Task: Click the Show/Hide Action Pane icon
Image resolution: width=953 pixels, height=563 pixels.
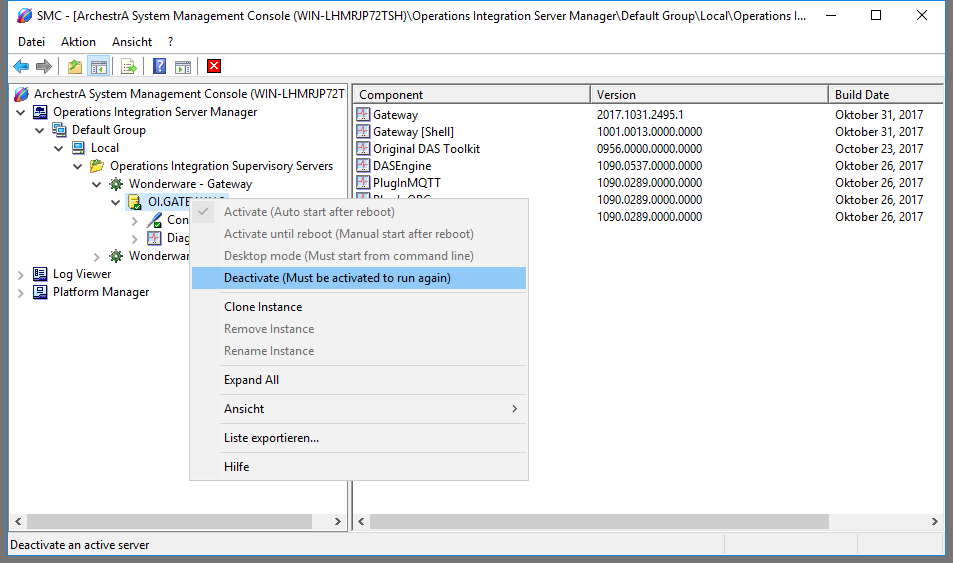Action: 183,67
